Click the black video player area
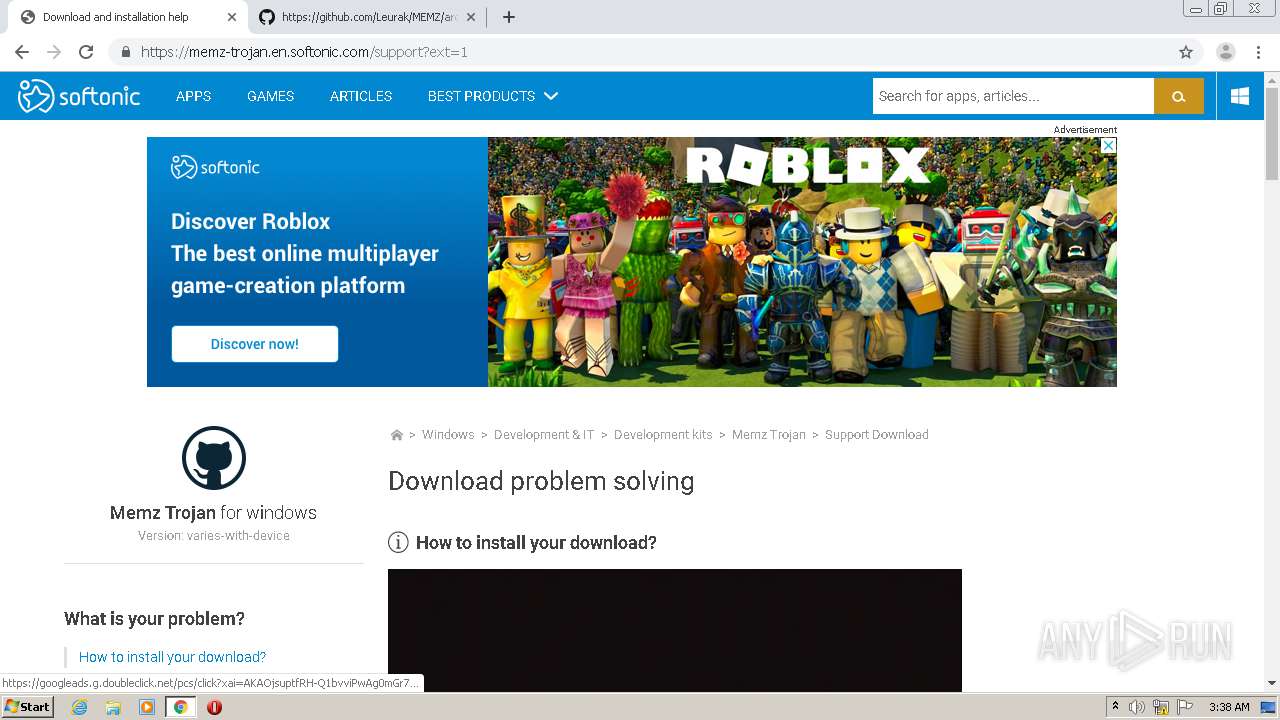Screen dimensions: 1280x720 coord(675,630)
